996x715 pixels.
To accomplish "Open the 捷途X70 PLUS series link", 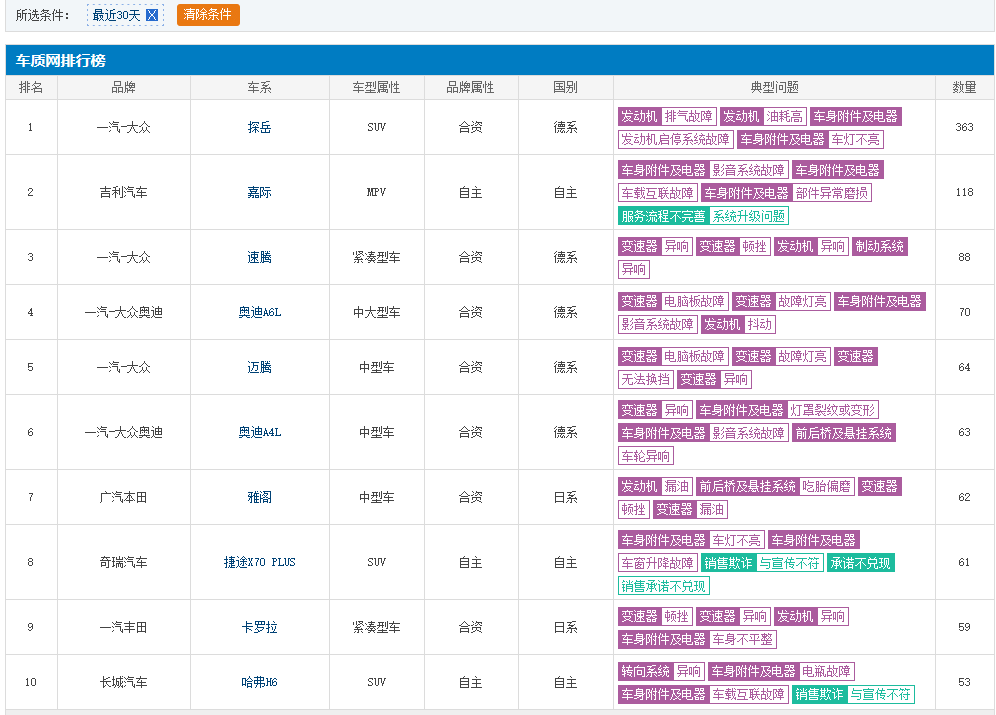I will coord(260,562).
